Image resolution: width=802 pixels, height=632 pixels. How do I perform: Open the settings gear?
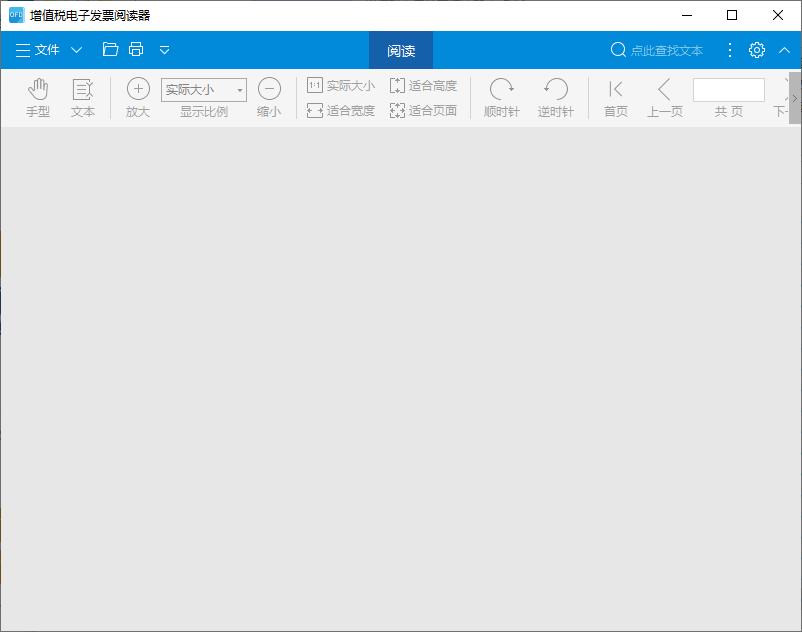point(757,50)
